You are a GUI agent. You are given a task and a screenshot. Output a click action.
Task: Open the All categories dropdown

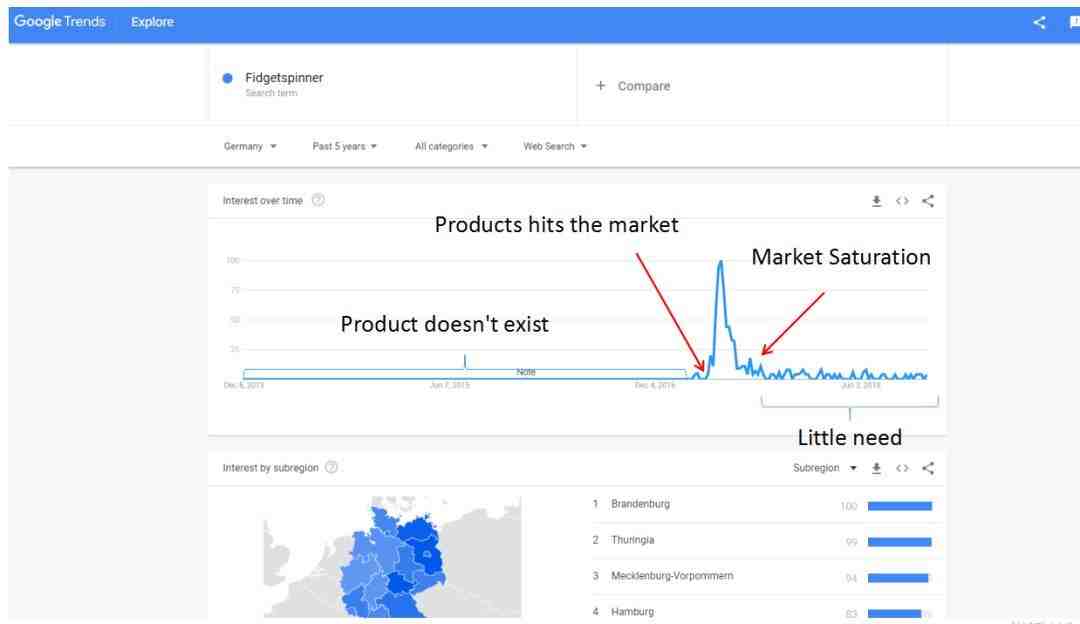451,146
